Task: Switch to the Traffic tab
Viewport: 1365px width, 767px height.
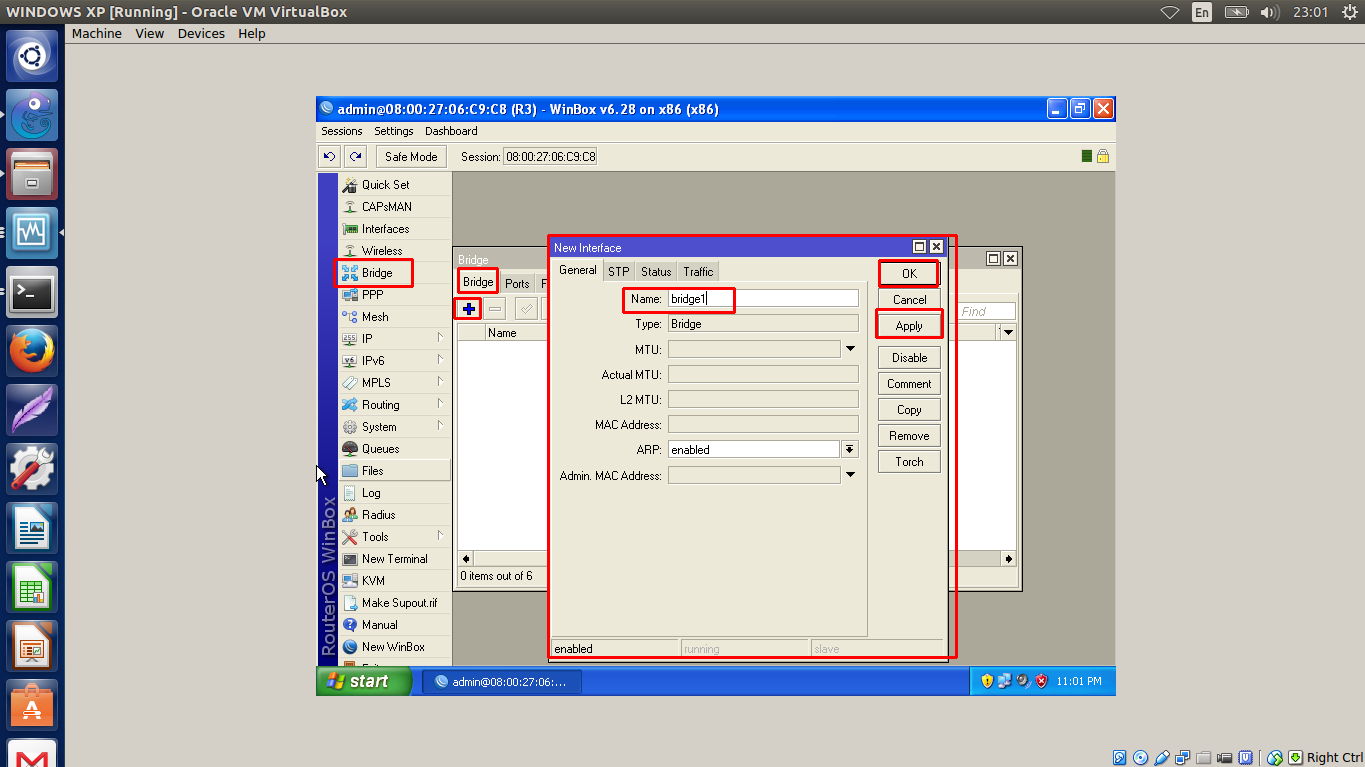Action: point(698,272)
